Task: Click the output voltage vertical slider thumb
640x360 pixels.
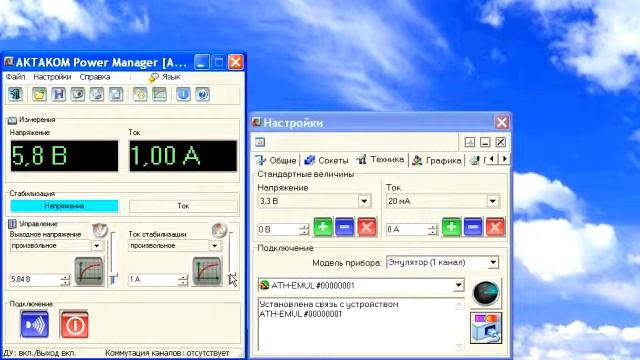Action: coord(113,280)
